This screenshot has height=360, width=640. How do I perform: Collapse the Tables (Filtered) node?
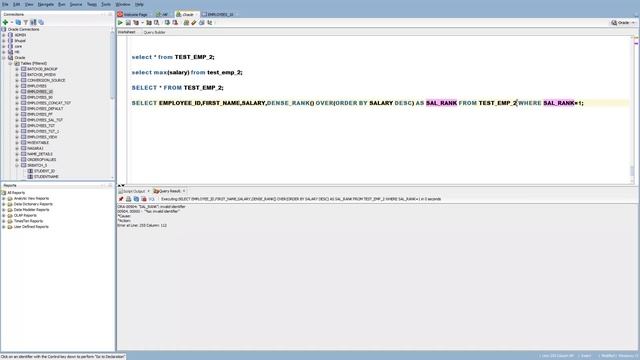[x=11, y=64]
